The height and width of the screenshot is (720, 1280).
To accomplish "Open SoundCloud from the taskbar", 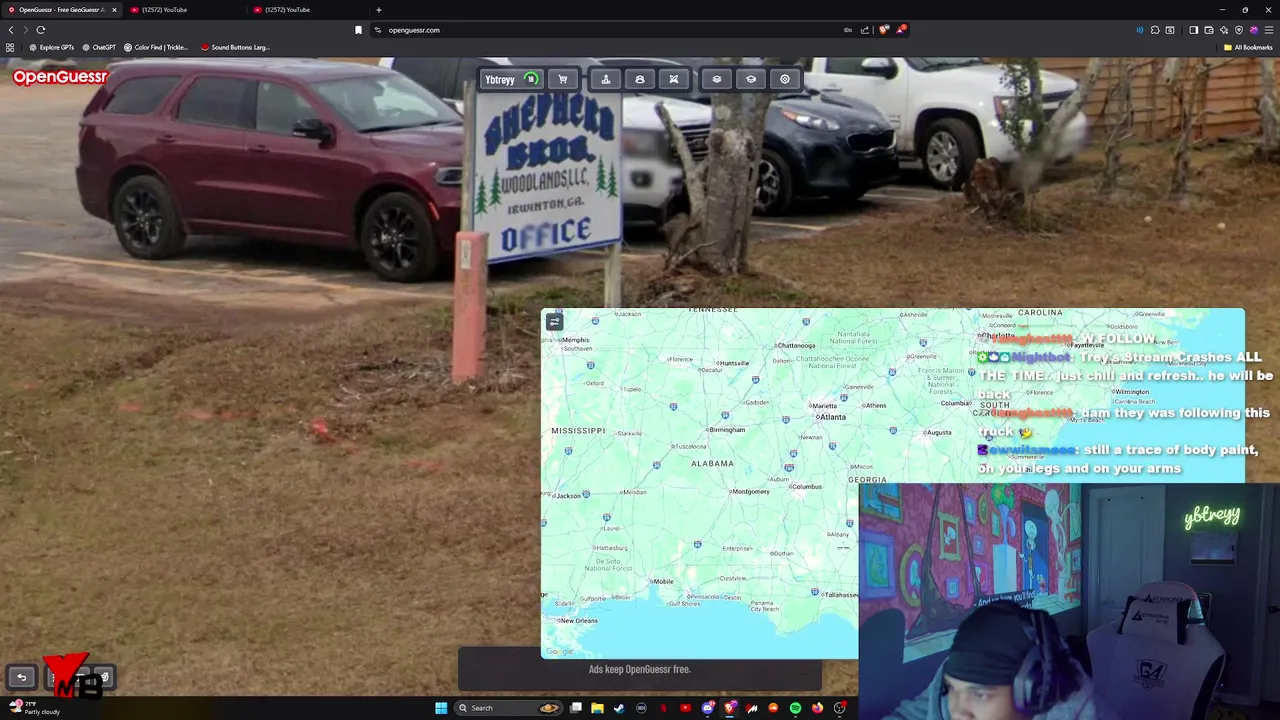I will tap(773, 708).
